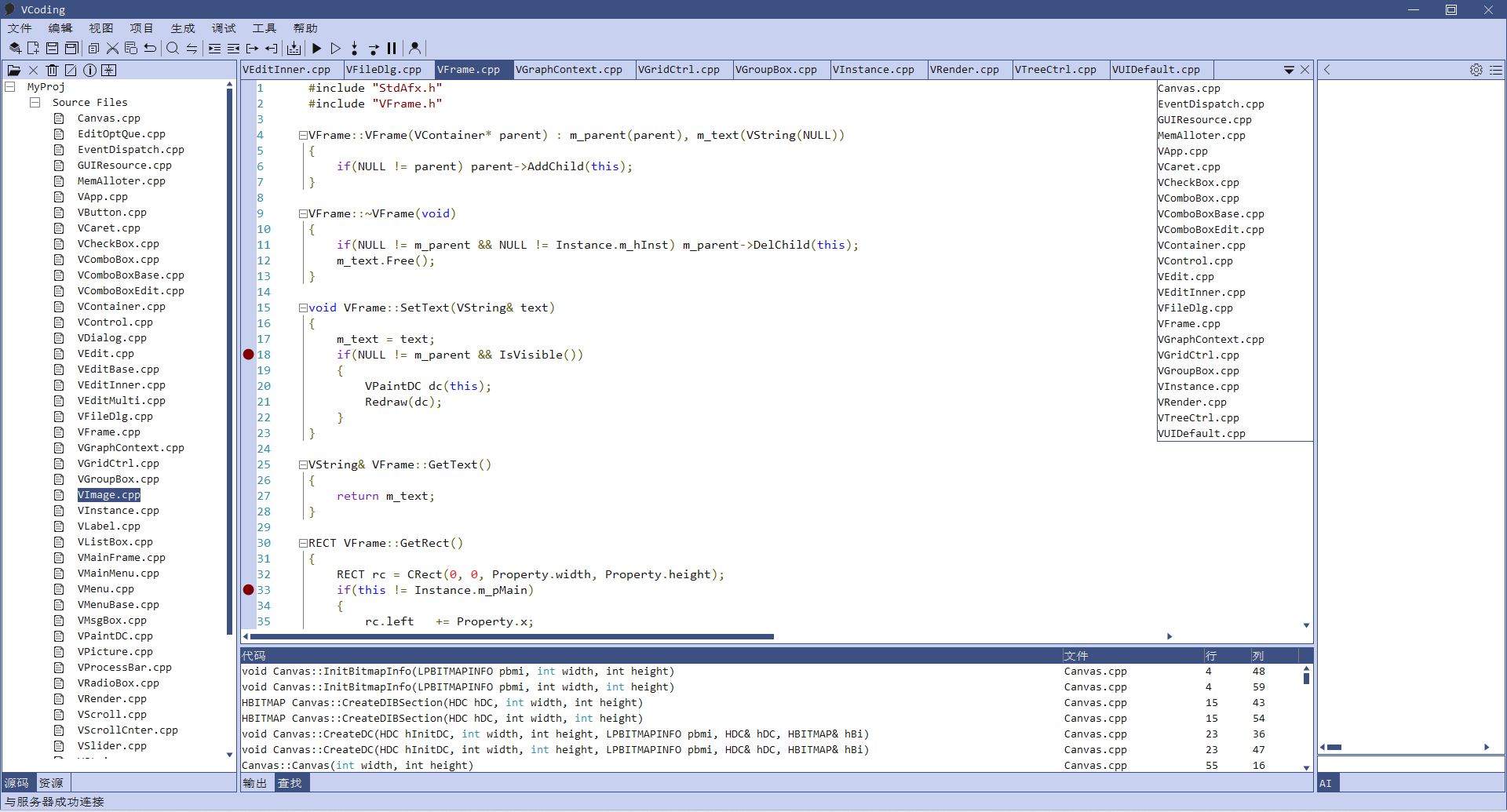Switch to the 输出 output tab

(255, 783)
